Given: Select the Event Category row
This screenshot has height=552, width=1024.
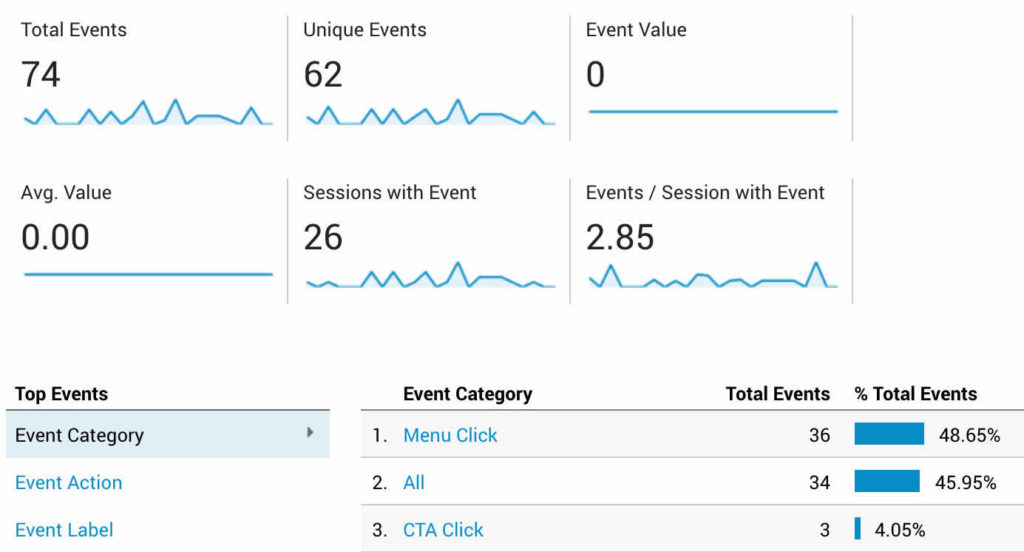Looking at the screenshot, I should (x=150, y=435).
